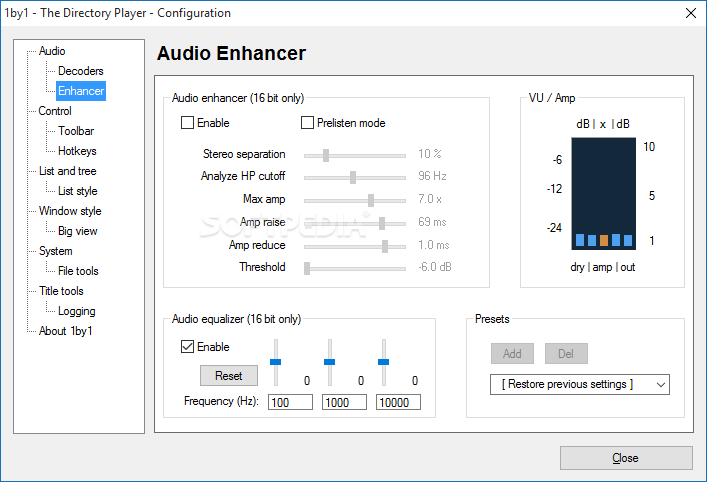Click the Stereo separation slider
This screenshot has height=482, width=707.
(x=355, y=156)
